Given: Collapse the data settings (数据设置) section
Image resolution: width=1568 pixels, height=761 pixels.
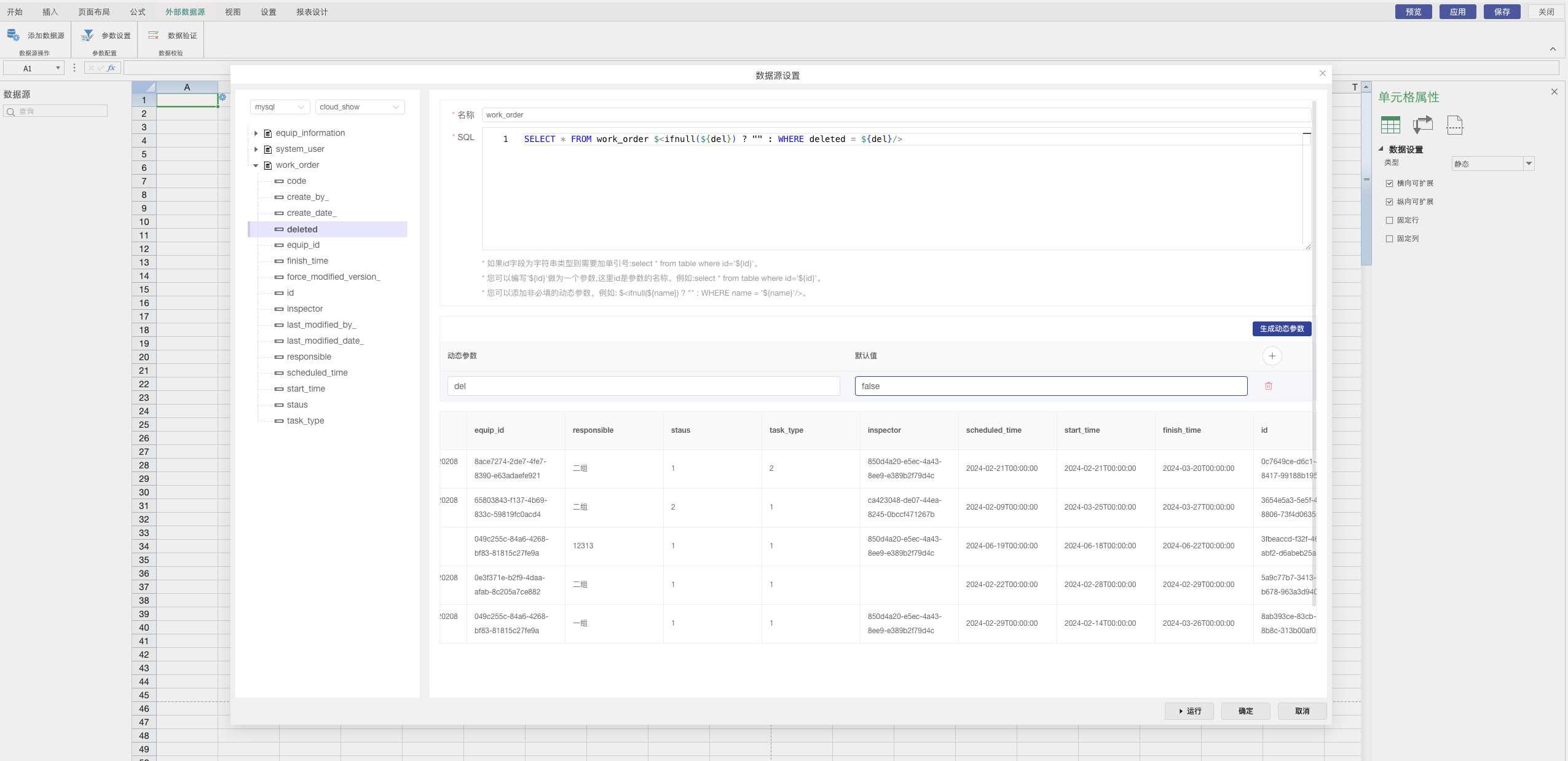Looking at the screenshot, I should (1381, 149).
